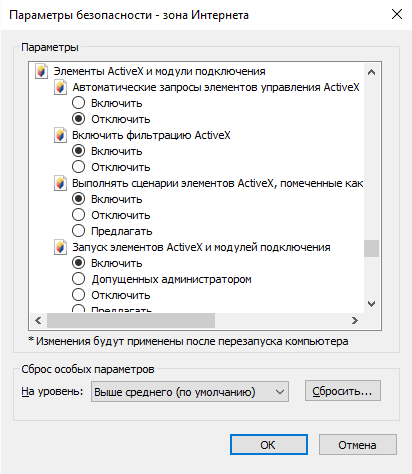Select 'Отключить' under Включить фильтрацию ActiveX
Viewport: 412px width, 474px height.
tap(78, 167)
